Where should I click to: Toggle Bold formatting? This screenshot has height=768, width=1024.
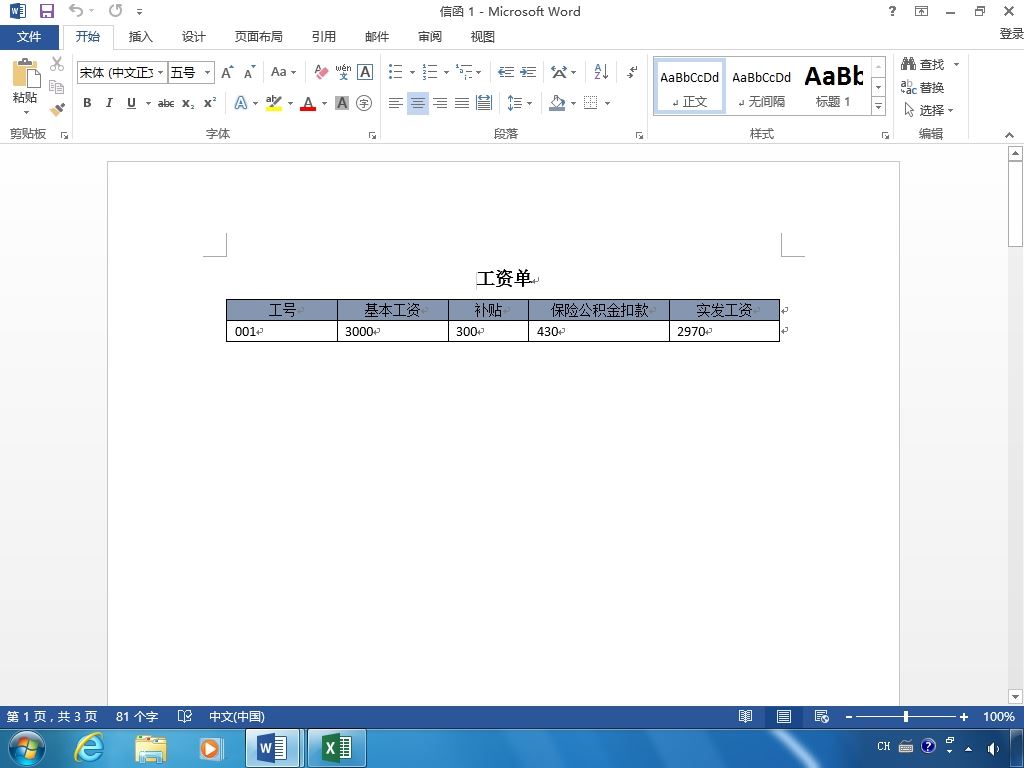(x=87, y=103)
